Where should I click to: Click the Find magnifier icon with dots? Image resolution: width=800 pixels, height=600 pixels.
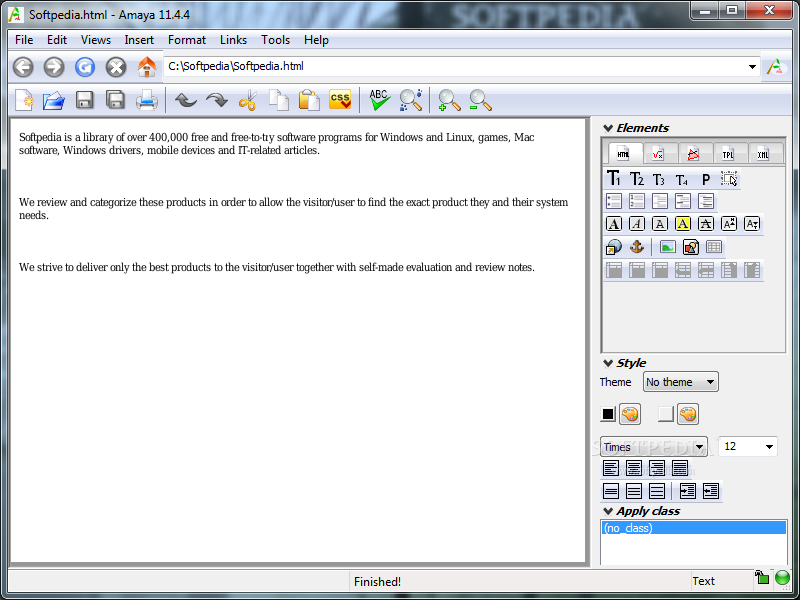click(411, 100)
